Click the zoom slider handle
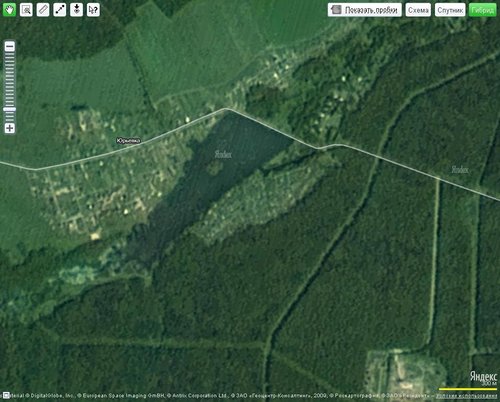500x402 pixels. 10,109
